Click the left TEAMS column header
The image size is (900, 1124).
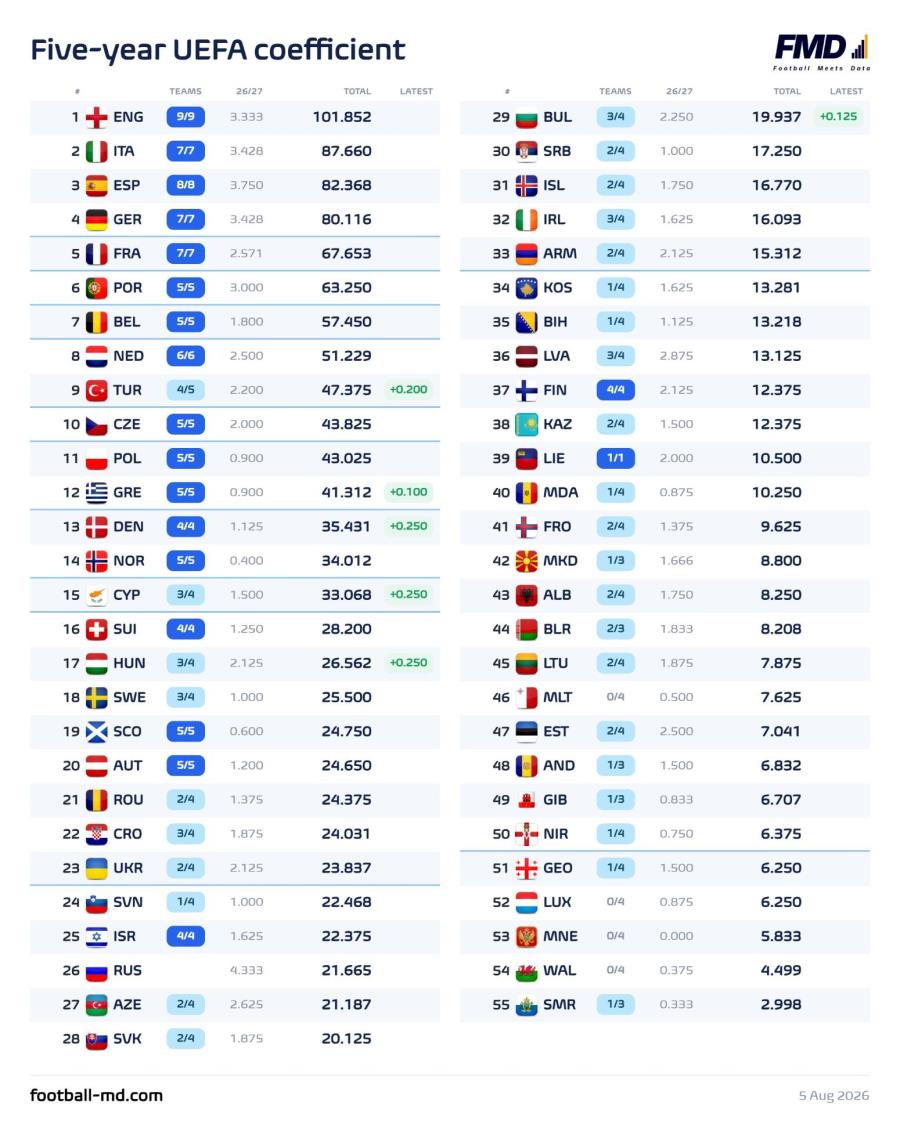(186, 91)
